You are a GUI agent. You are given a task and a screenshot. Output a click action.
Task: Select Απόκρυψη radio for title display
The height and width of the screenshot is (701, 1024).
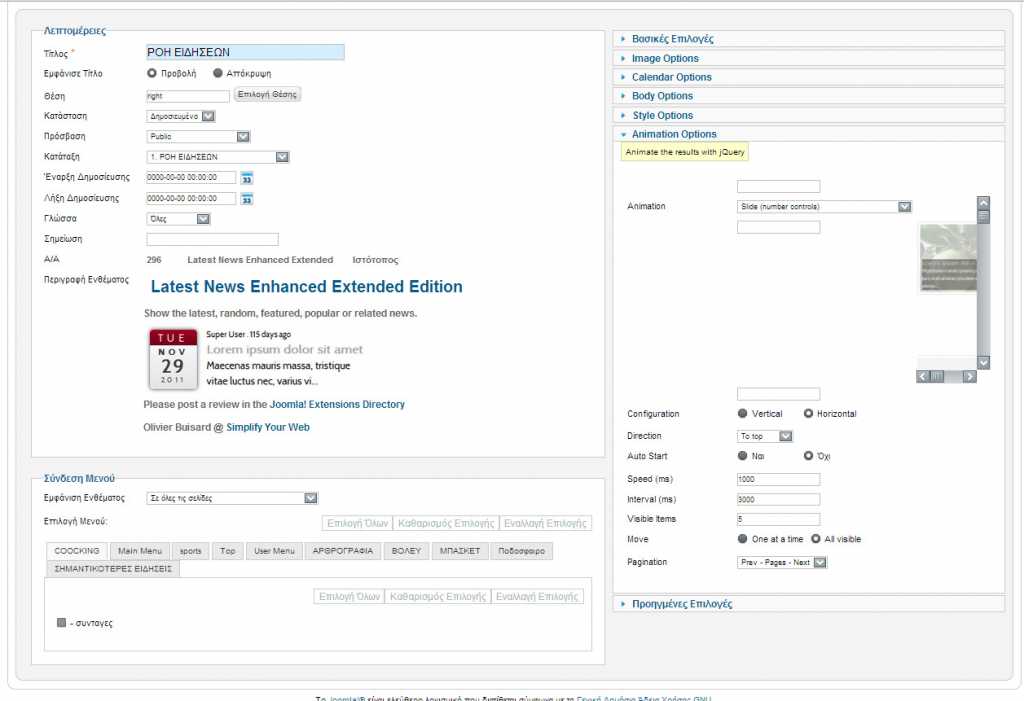coord(218,73)
